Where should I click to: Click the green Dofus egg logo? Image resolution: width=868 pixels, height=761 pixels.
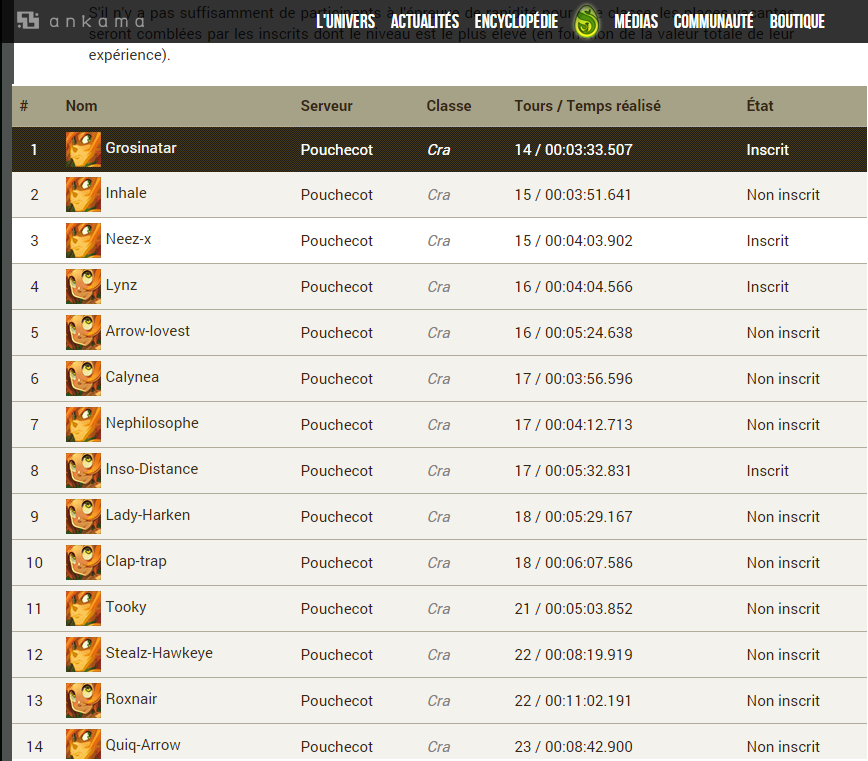586,22
